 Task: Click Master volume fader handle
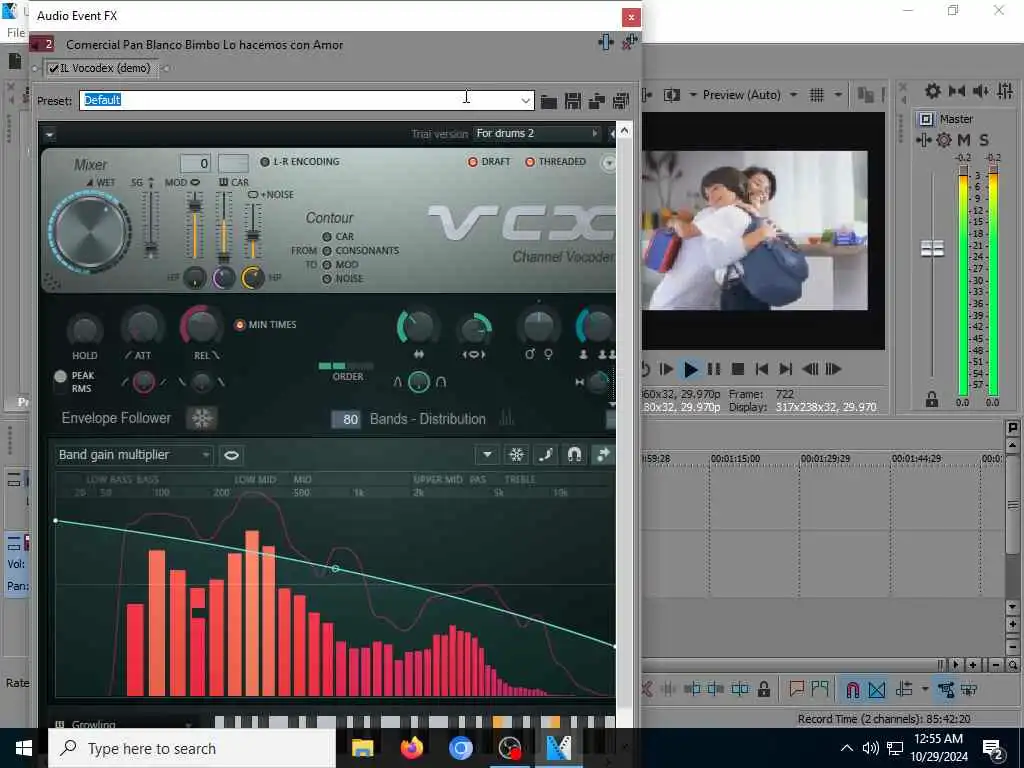tap(932, 249)
